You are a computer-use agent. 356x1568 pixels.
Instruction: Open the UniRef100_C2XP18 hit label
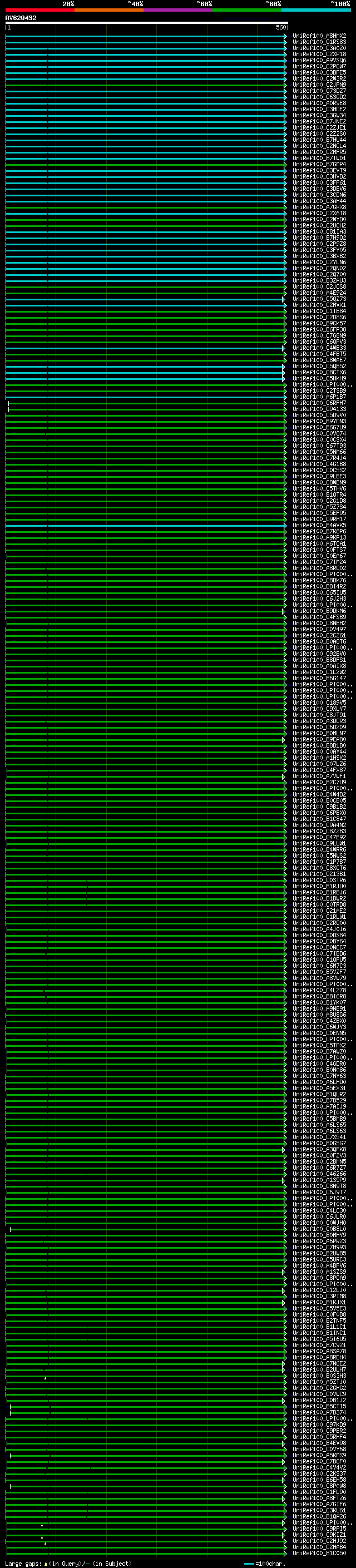pyautogui.click(x=319, y=54)
